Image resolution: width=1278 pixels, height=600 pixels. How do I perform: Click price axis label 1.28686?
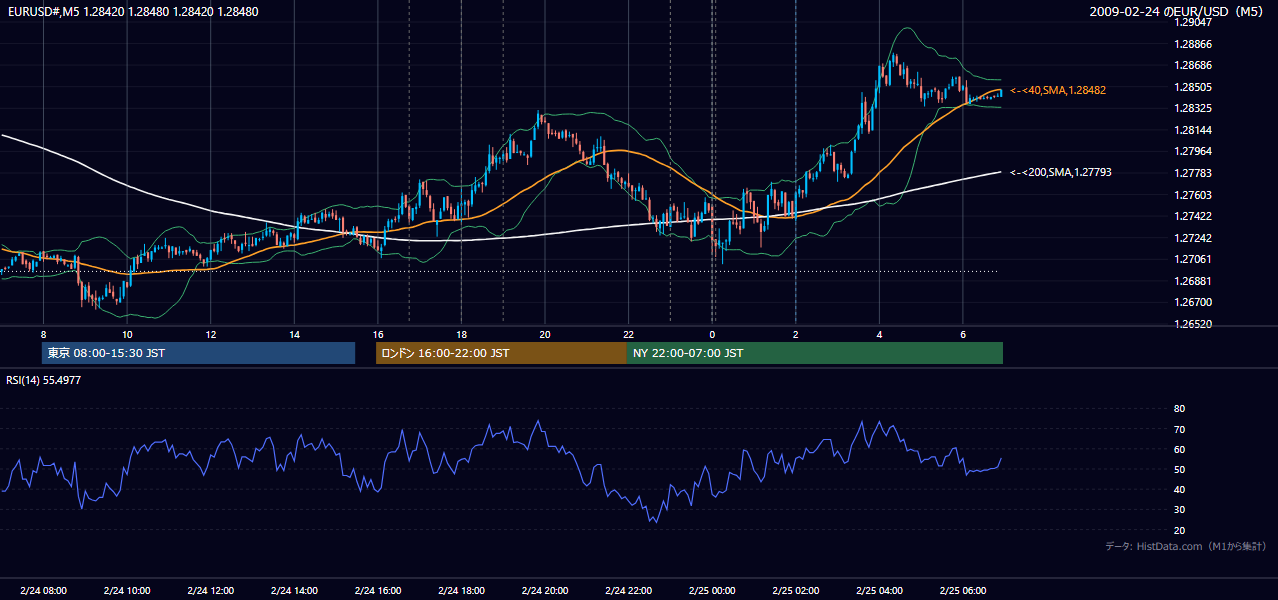[1193, 65]
